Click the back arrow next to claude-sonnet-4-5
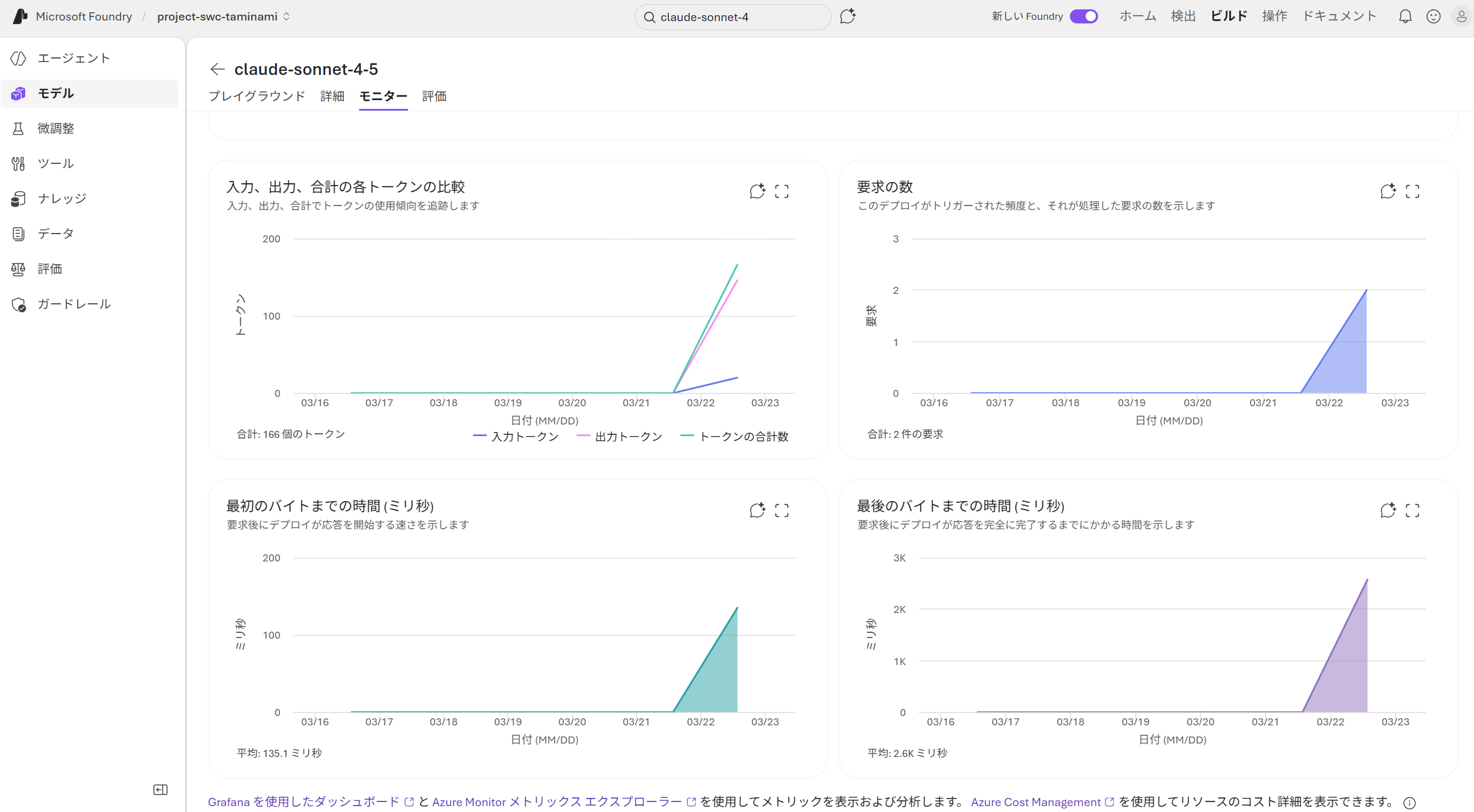Screen dimensions: 1474x812 tap(217, 69)
